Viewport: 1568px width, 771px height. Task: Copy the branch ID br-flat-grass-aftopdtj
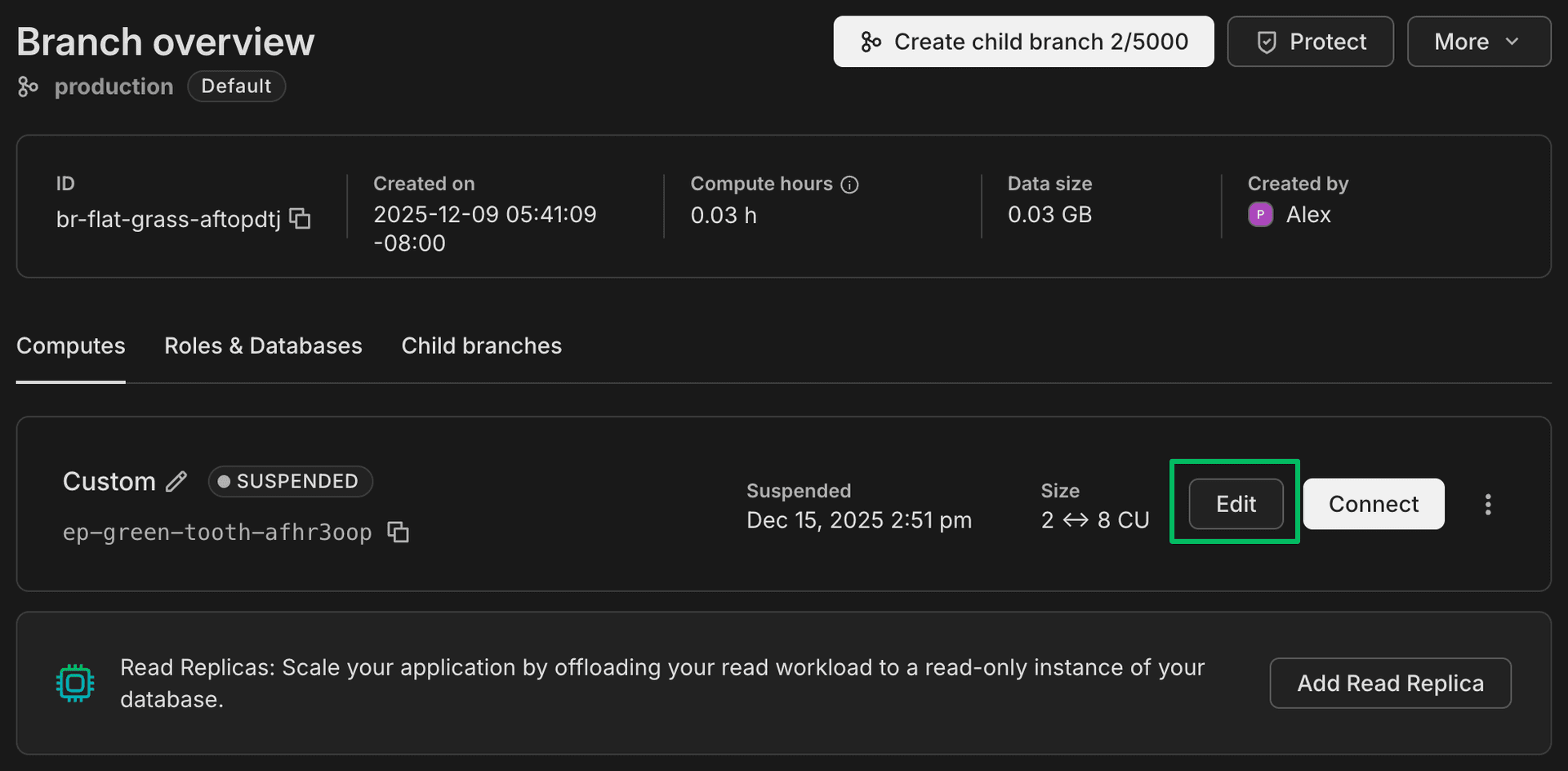coord(301,219)
